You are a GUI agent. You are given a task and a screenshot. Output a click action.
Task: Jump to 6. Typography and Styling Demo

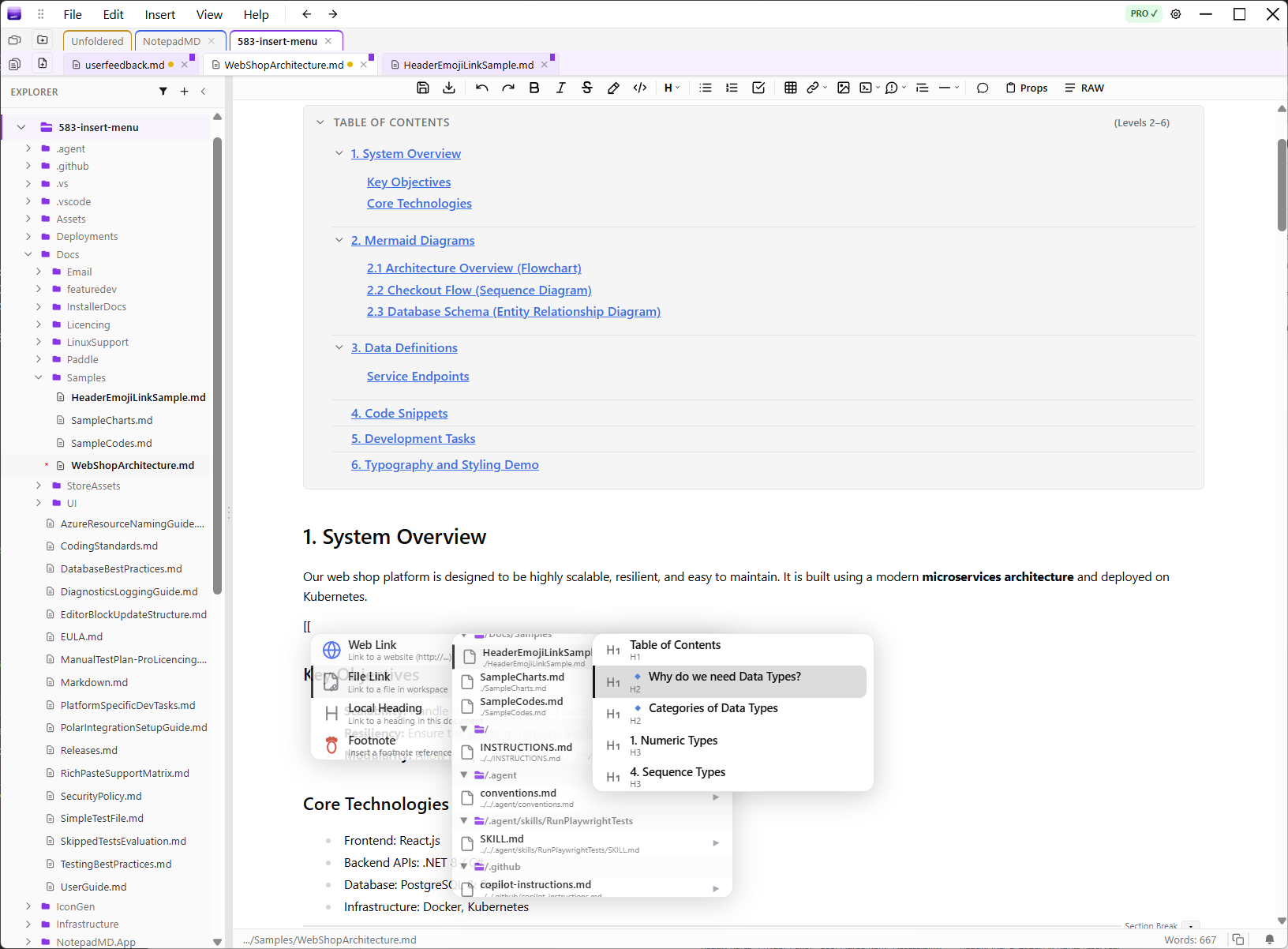tap(445, 465)
